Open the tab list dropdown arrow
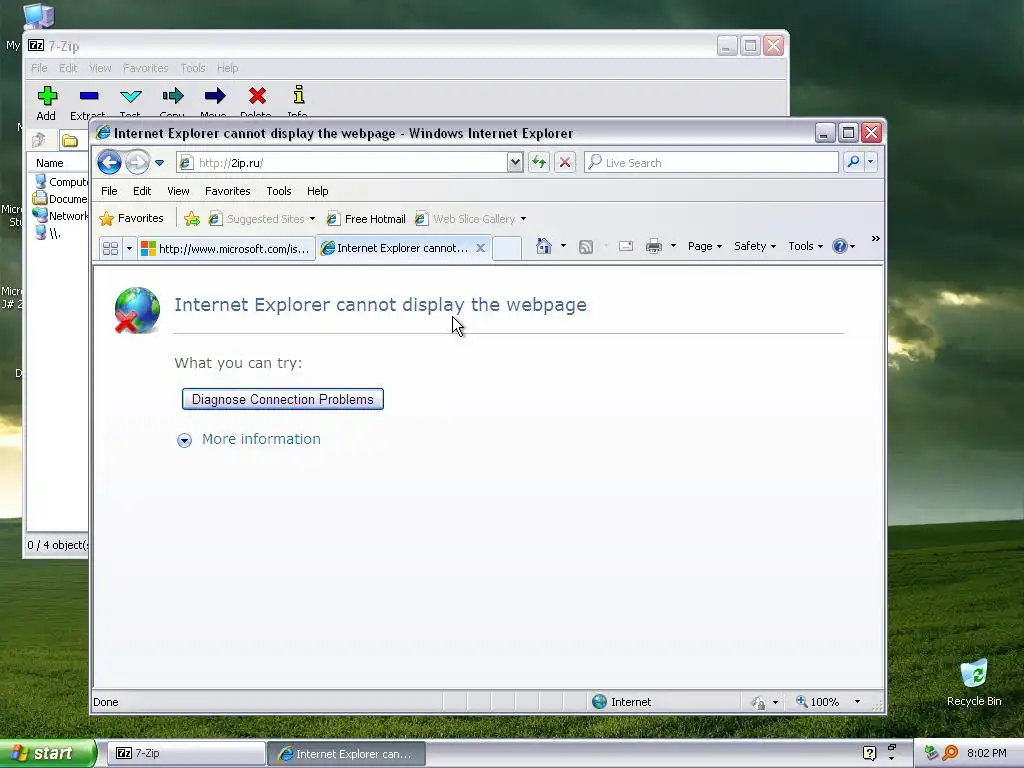Image resolution: width=1024 pixels, height=768 pixels. click(129, 249)
